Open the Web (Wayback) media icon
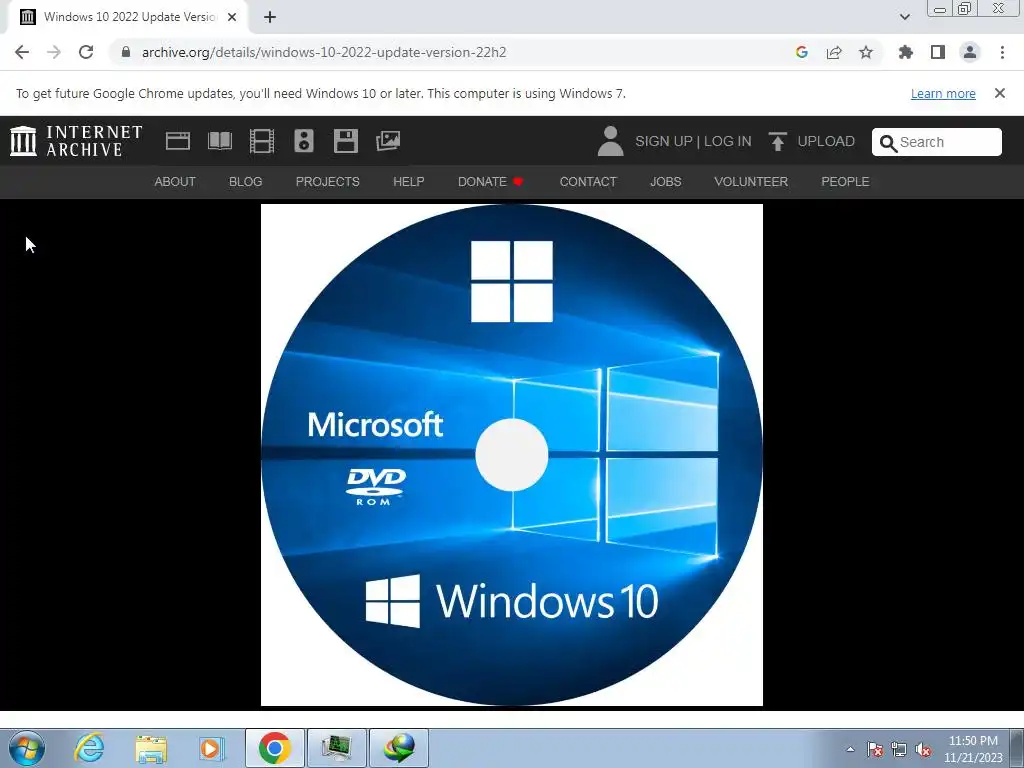The image size is (1024, 768). point(178,141)
